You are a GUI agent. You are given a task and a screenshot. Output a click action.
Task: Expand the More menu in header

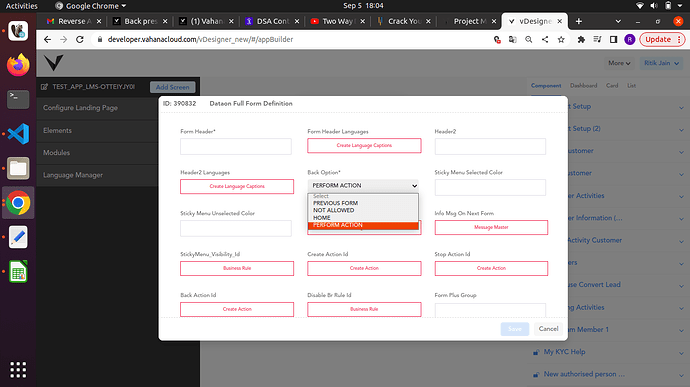coord(619,63)
